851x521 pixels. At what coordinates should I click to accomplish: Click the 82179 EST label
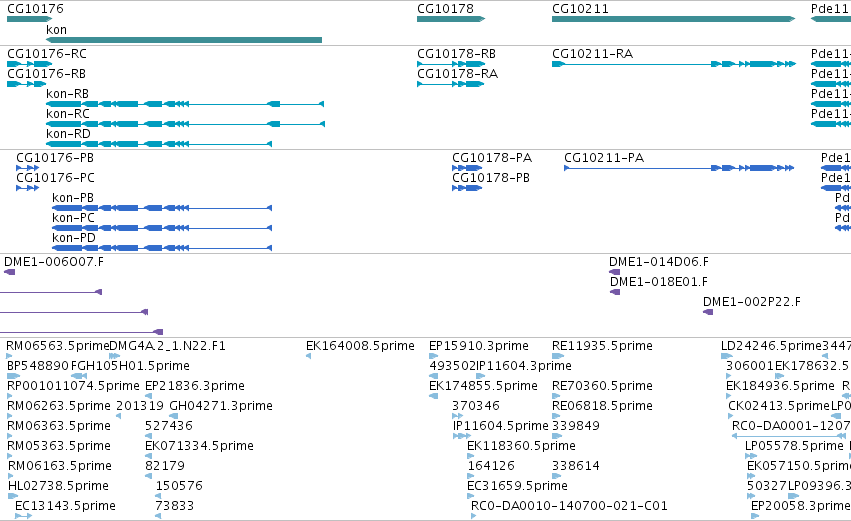(165, 466)
